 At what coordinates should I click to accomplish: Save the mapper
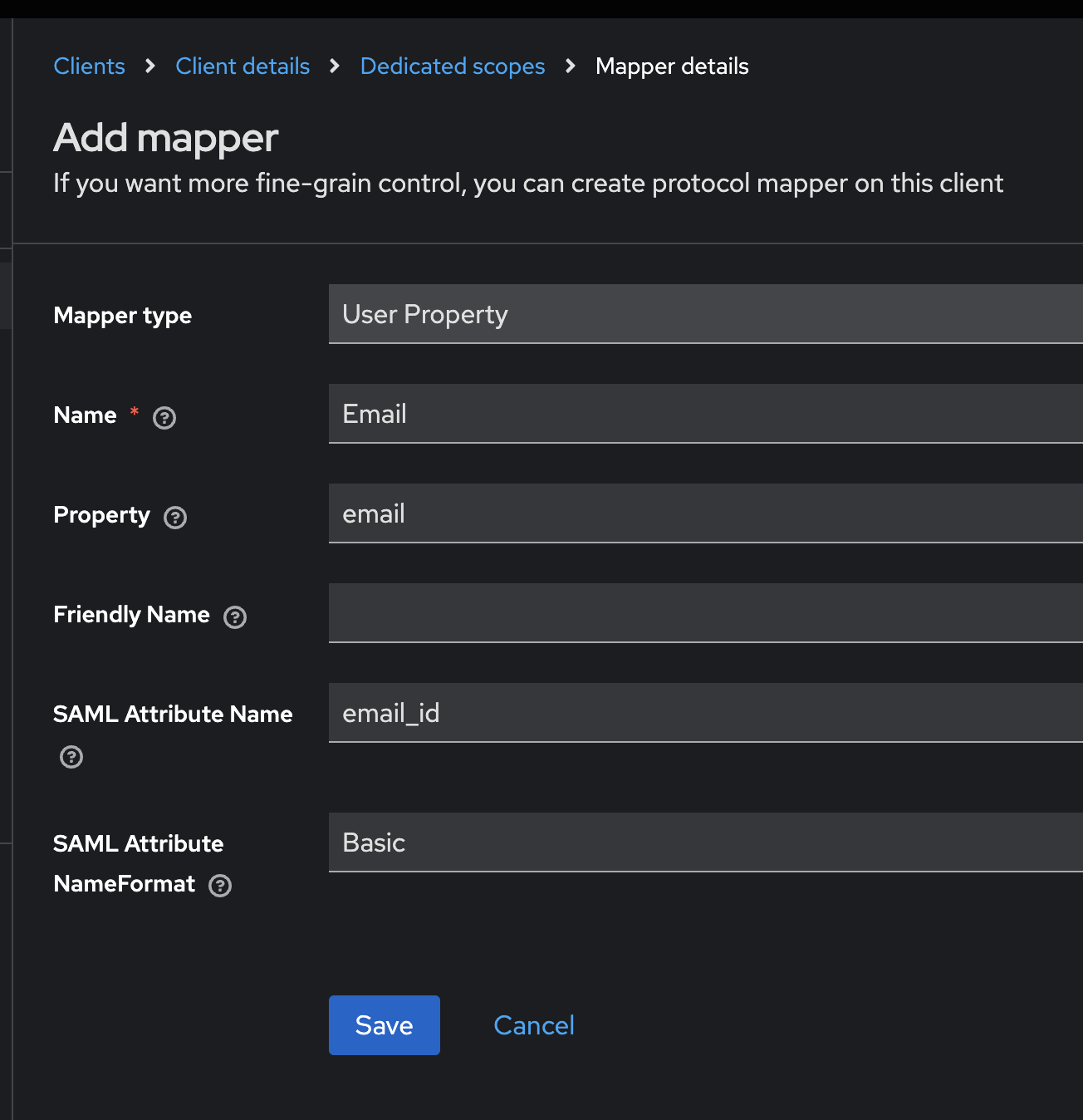pos(384,1025)
